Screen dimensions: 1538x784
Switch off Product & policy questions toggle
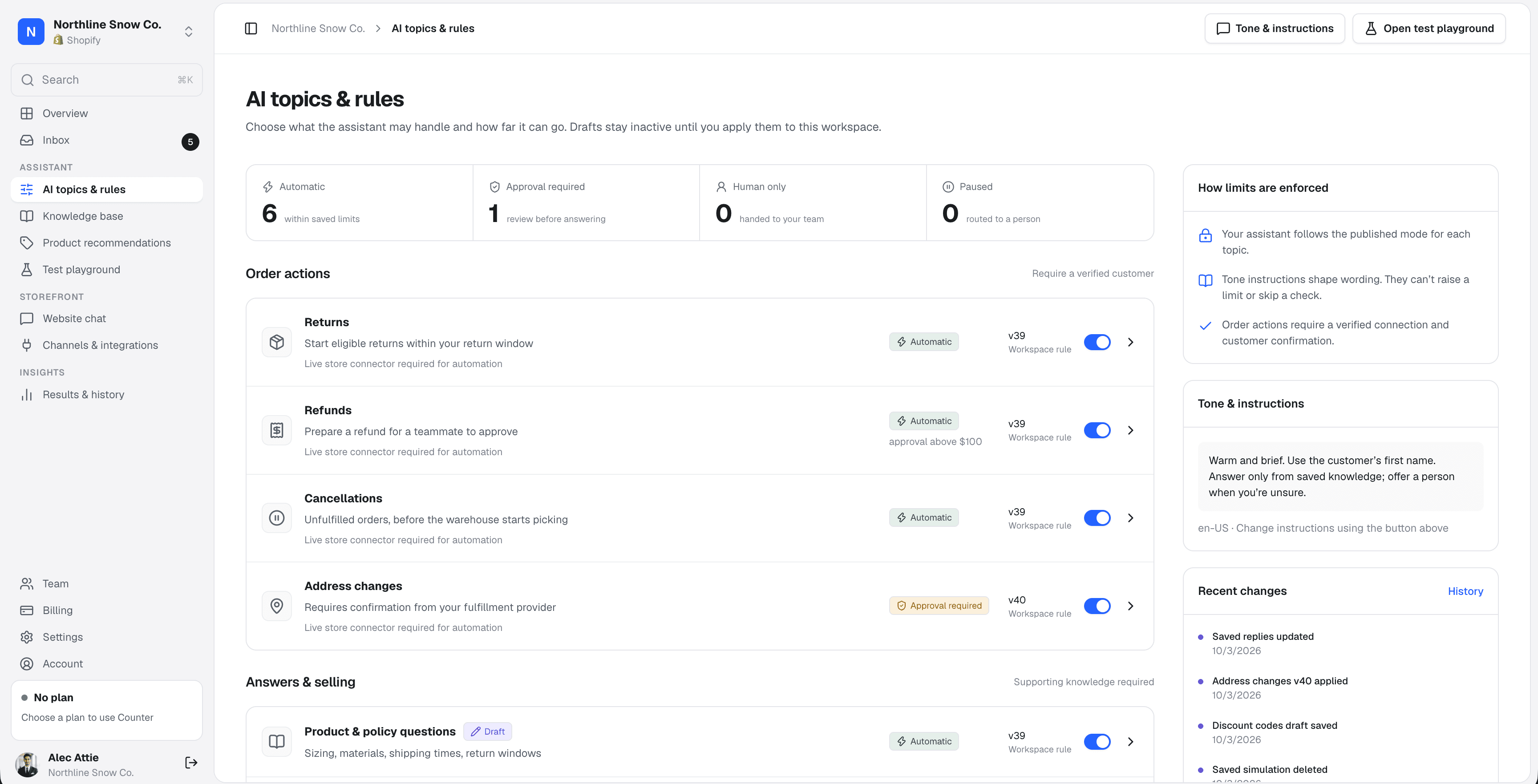tap(1097, 741)
